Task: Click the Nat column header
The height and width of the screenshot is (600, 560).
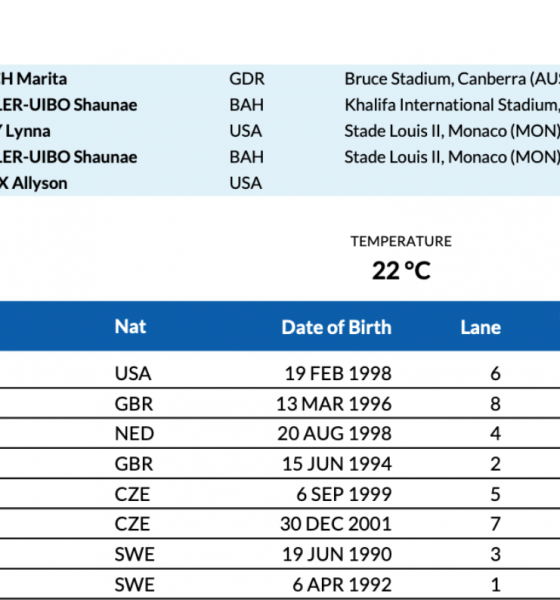Action: [x=130, y=327]
